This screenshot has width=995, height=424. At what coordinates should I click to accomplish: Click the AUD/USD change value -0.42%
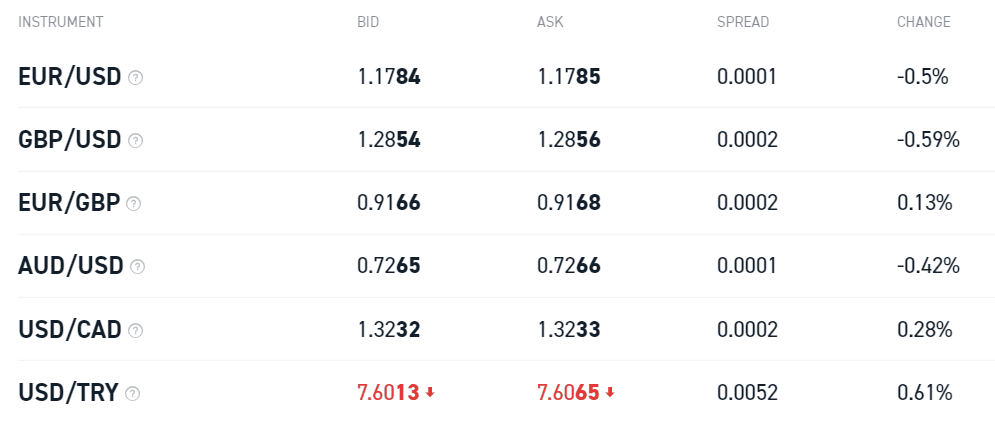coord(928,267)
